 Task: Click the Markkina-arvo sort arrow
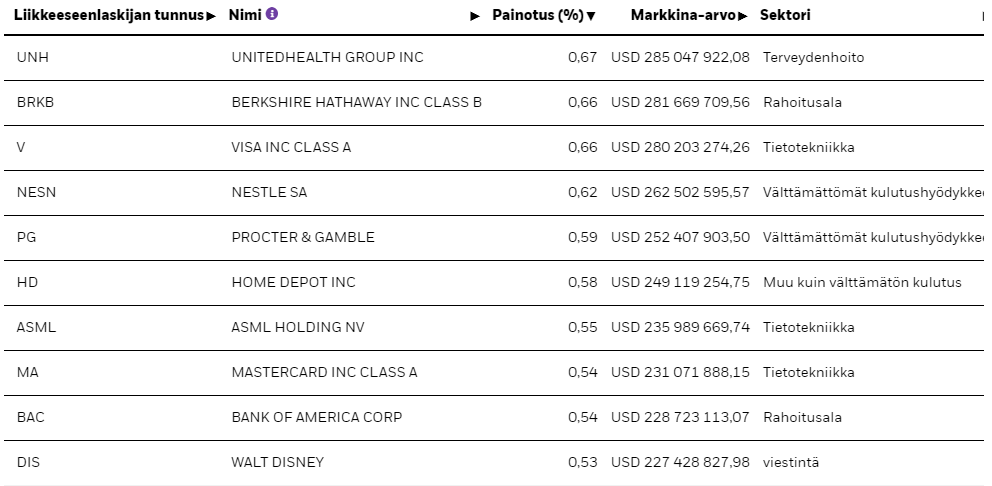coord(743,16)
